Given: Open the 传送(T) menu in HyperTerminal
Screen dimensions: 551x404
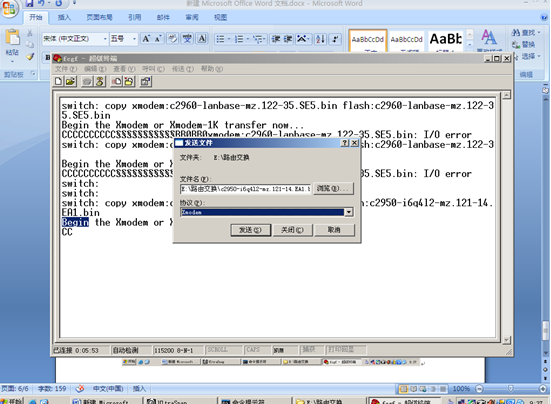Looking at the screenshot, I should point(182,69).
